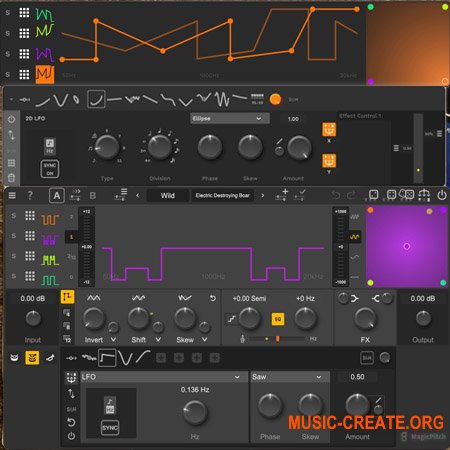Go to previous preset arrow
The image size is (450, 450).
click(x=138, y=195)
